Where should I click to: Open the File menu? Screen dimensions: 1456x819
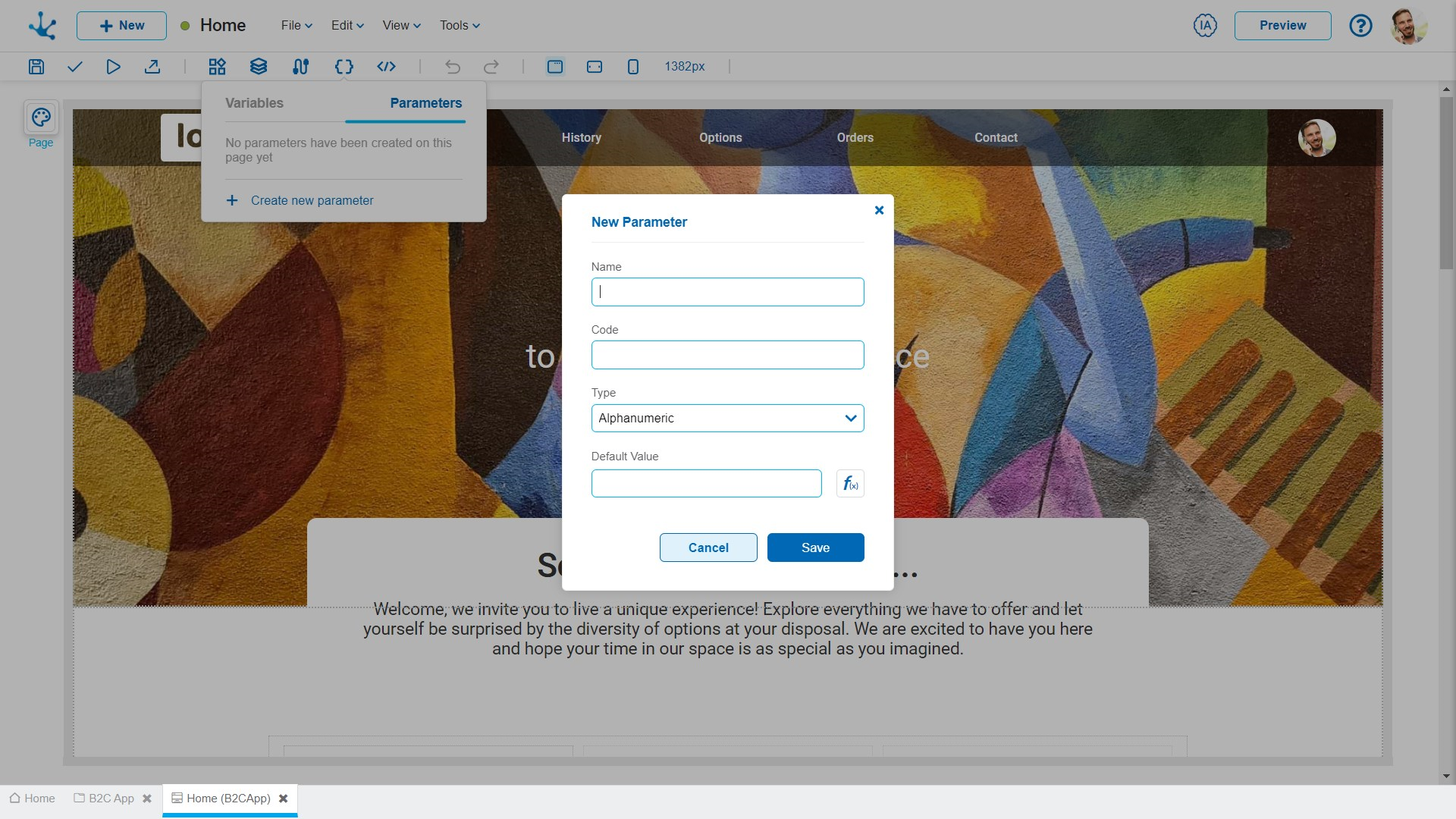tap(297, 25)
